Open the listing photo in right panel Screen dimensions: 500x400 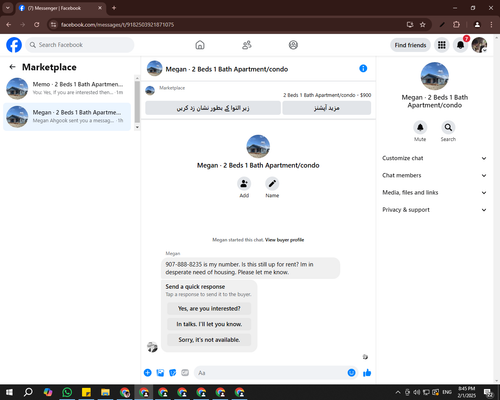pyautogui.click(x=434, y=76)
